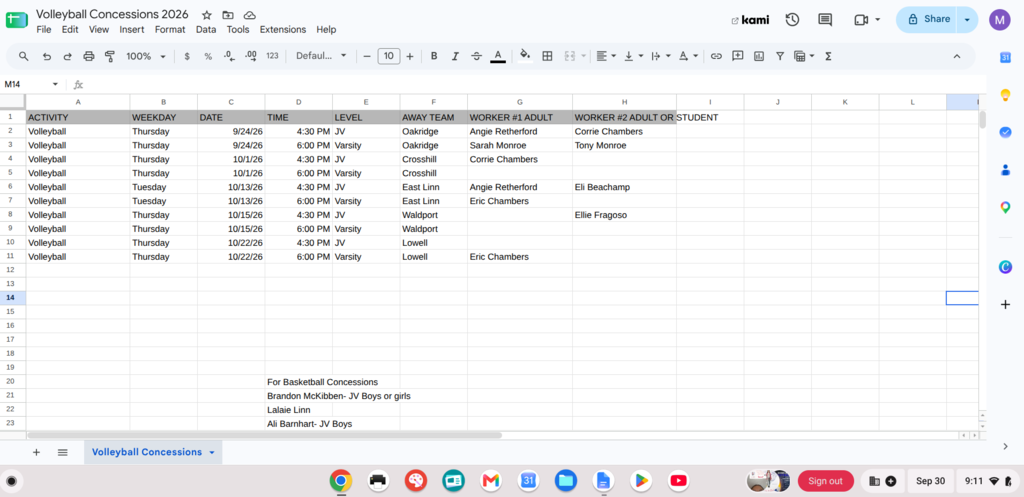View cloud document status
The height and width of the screenshot is (497, 1024).
tap(249, 14)
